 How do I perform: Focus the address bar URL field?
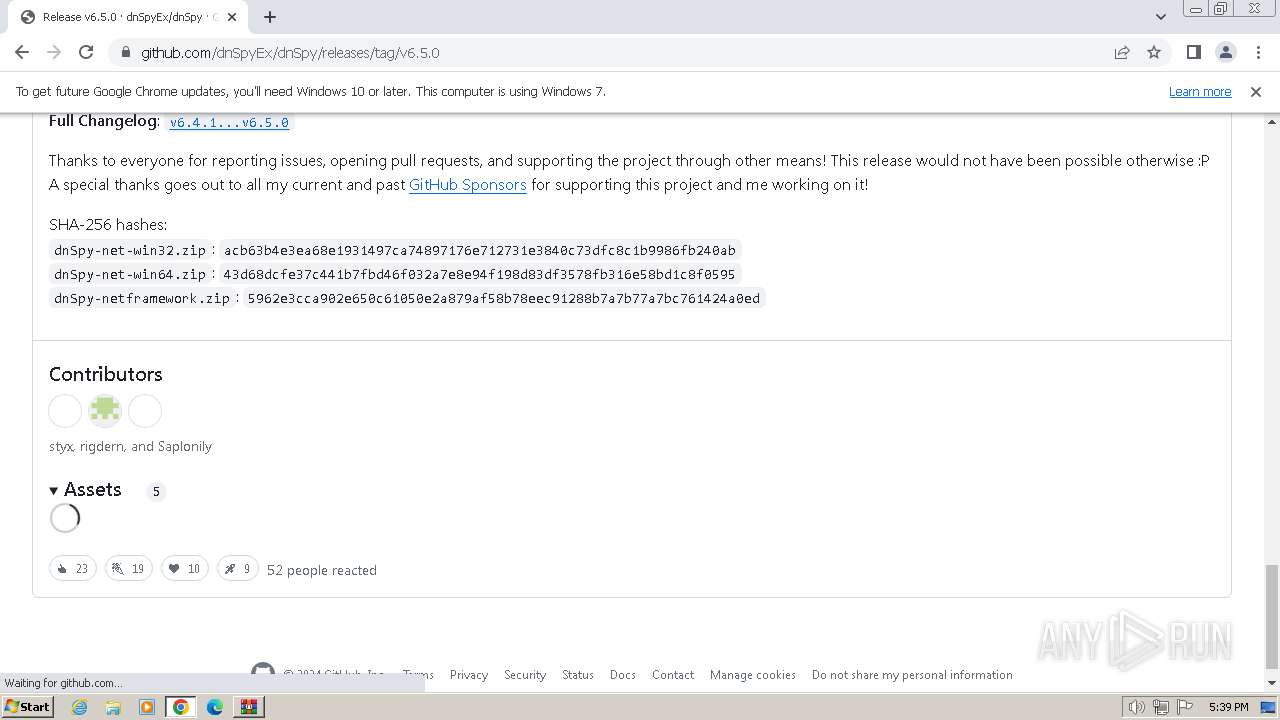(620, 52)
